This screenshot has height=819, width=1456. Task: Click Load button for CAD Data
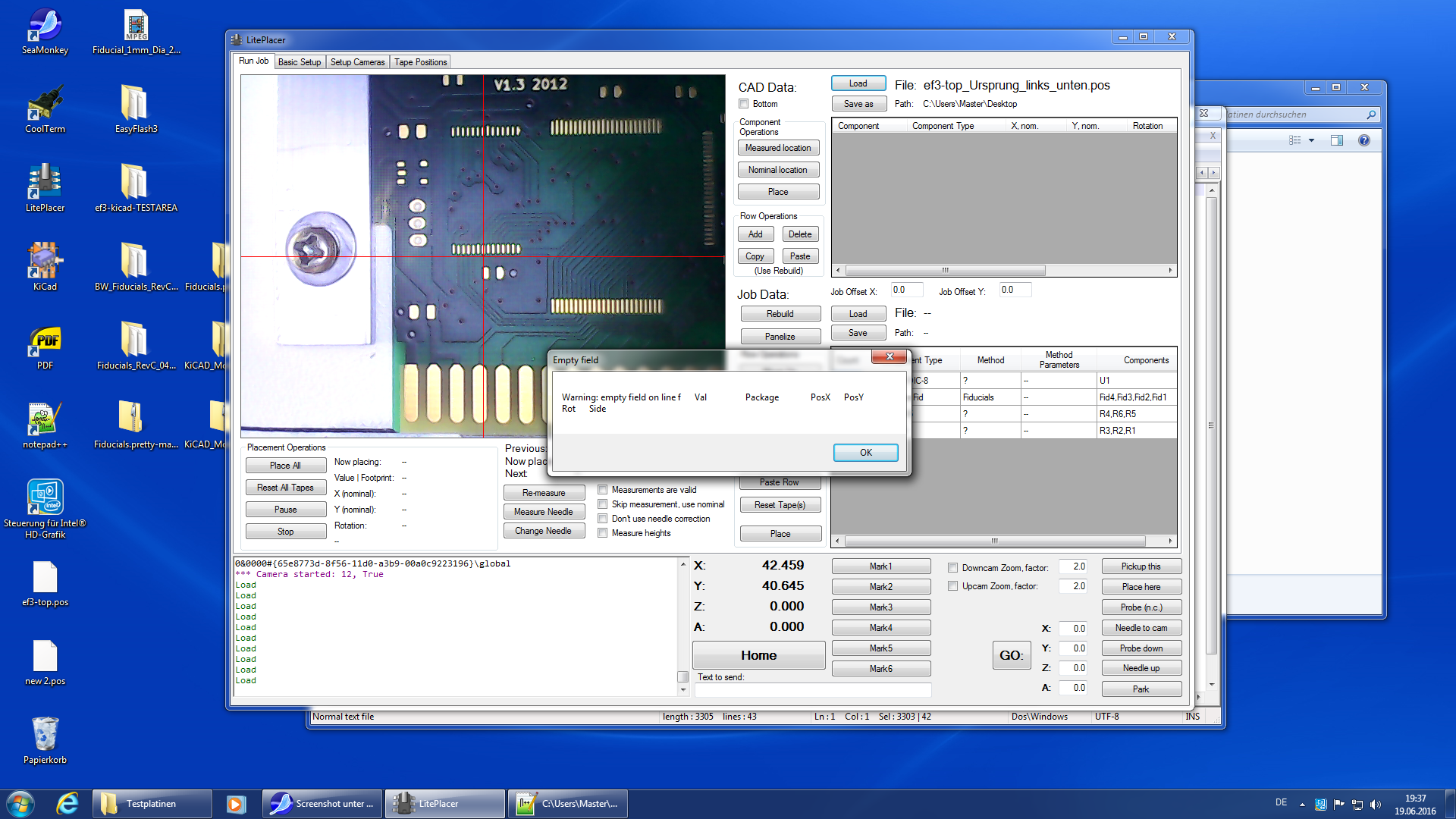[858, 83]
